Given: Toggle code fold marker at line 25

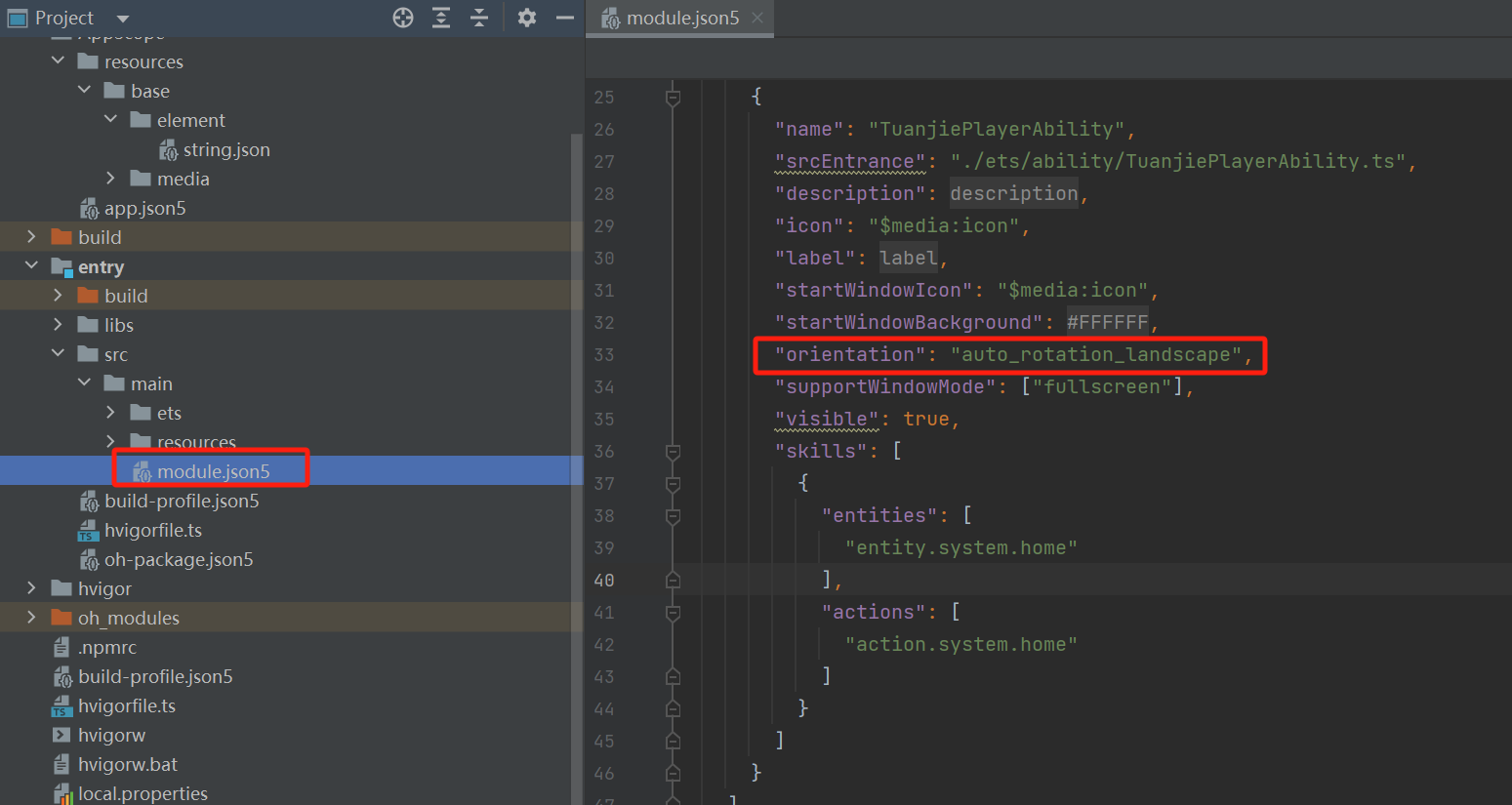Looking at the screenshot, I should point(673,98).
